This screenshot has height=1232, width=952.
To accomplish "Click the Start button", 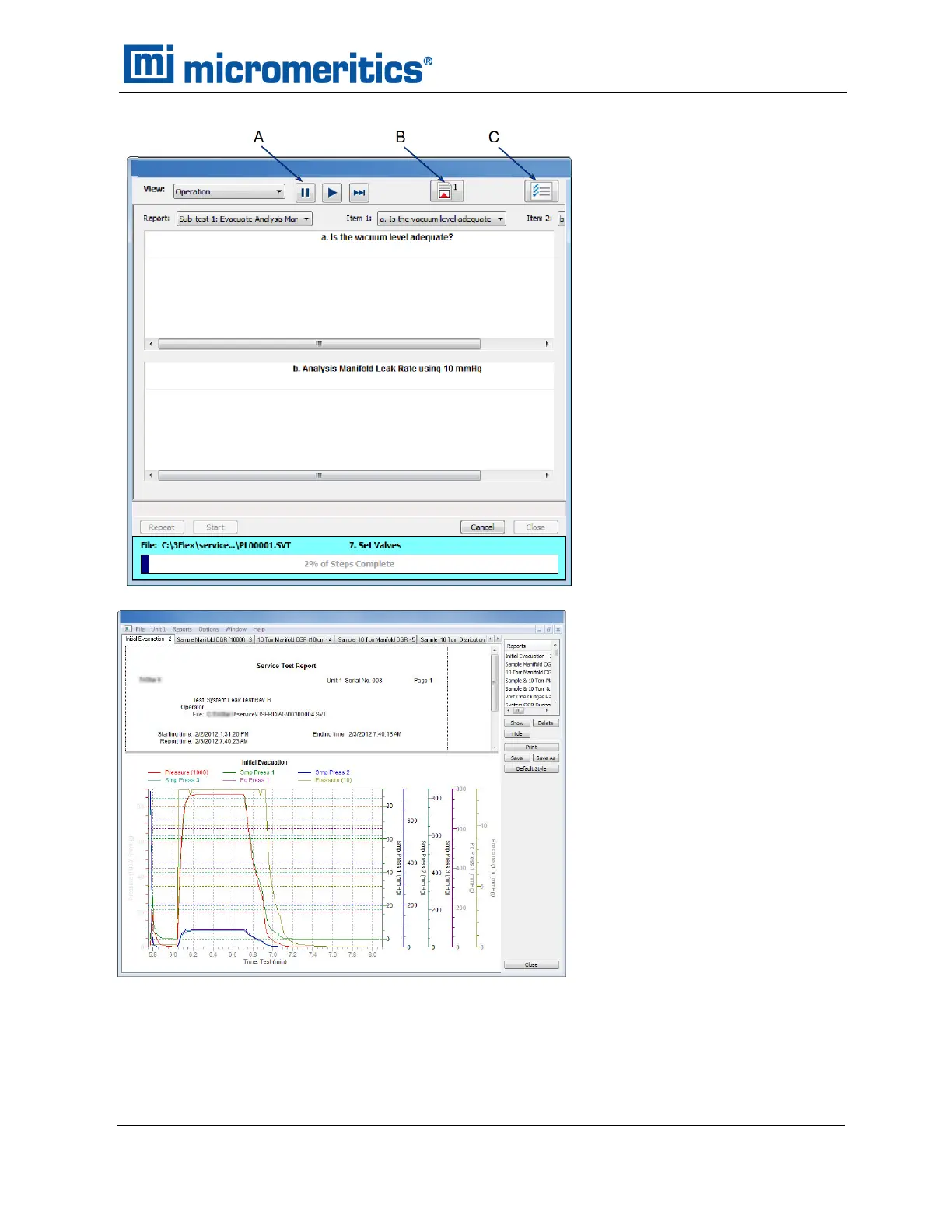I will click(215, 527).
